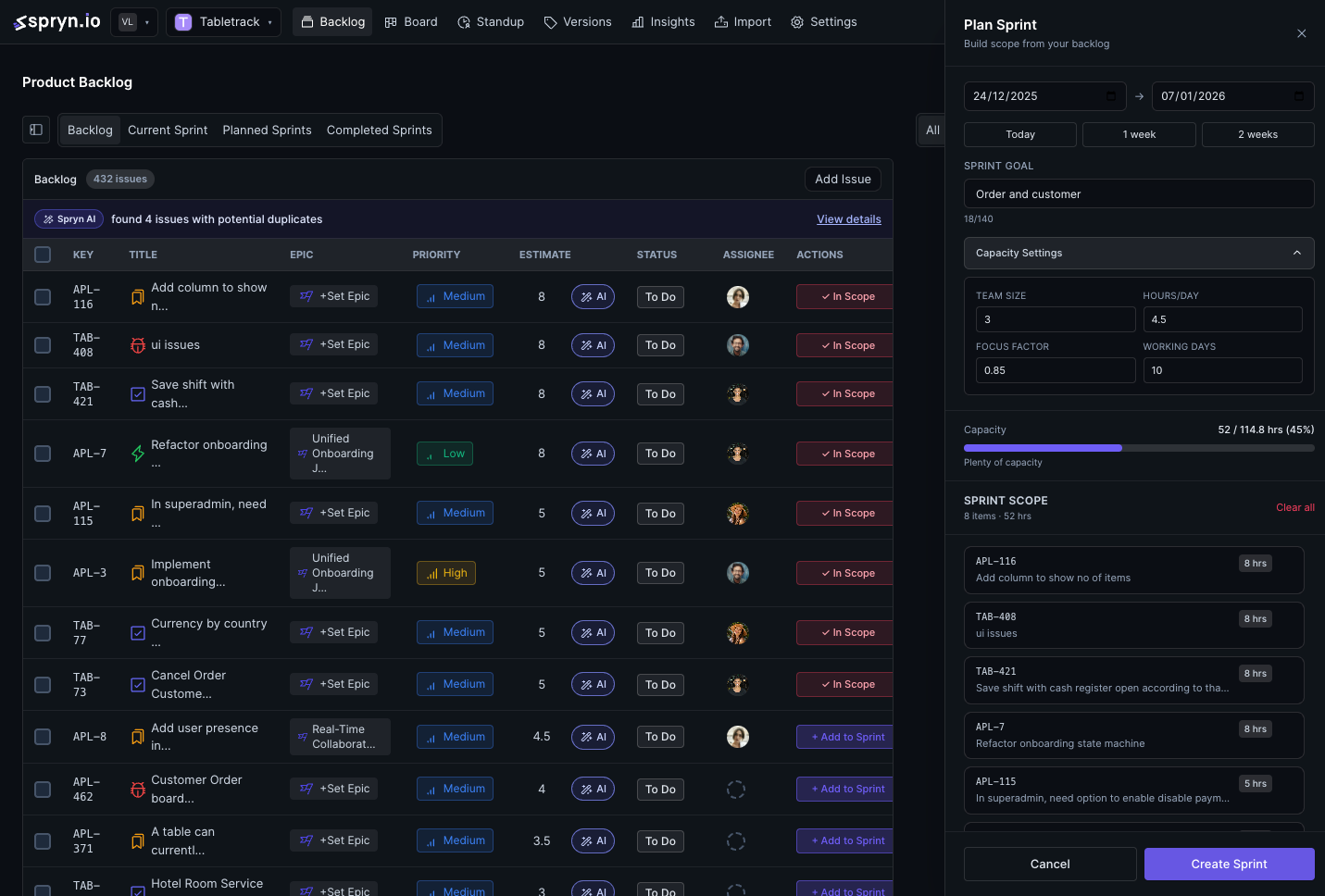Click the Create Sprint button
Image resolution: width=1325 pixels, height=896 pixels.
coord(1229,864)
